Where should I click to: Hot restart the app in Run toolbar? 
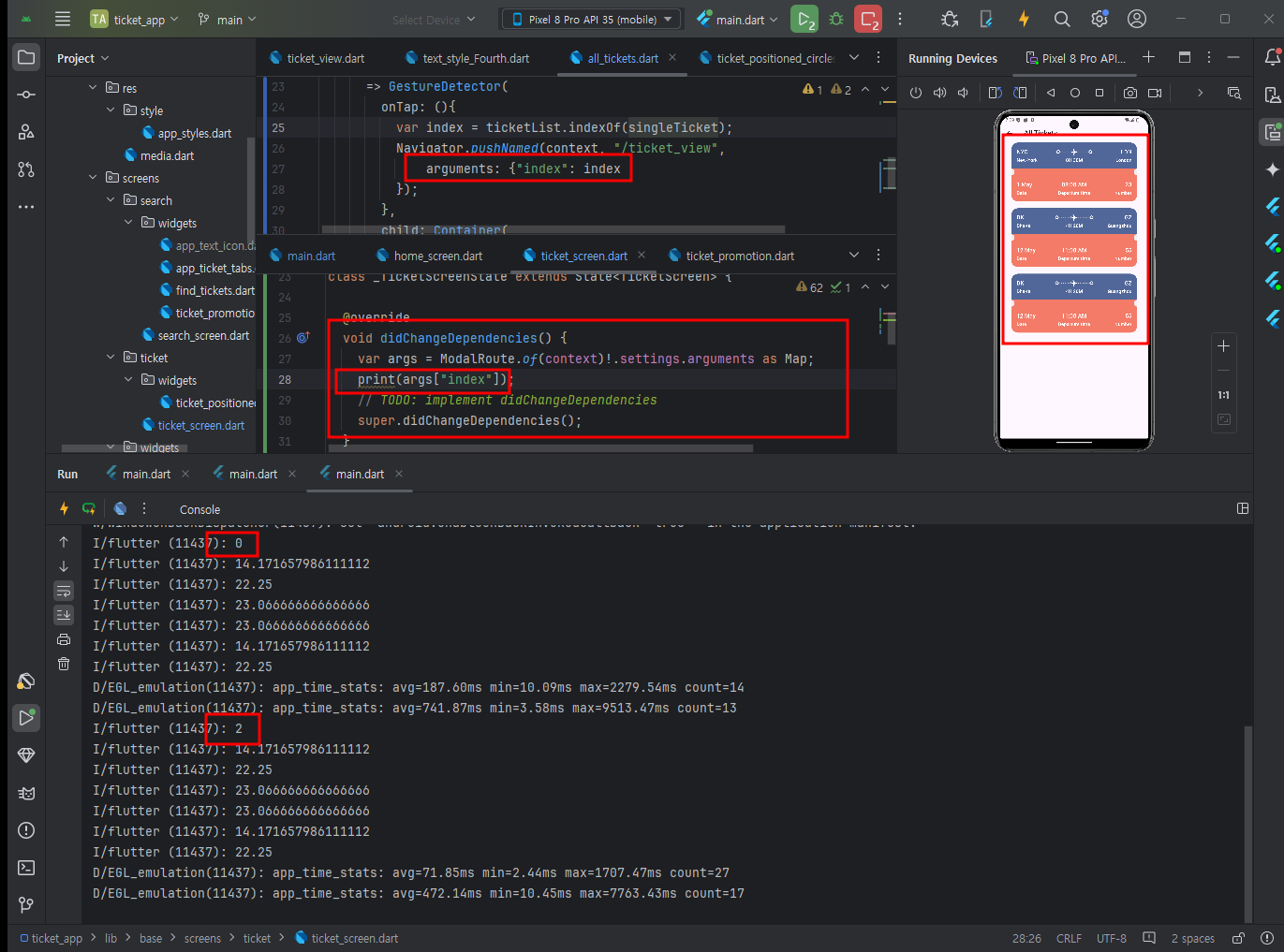(89, 508)
